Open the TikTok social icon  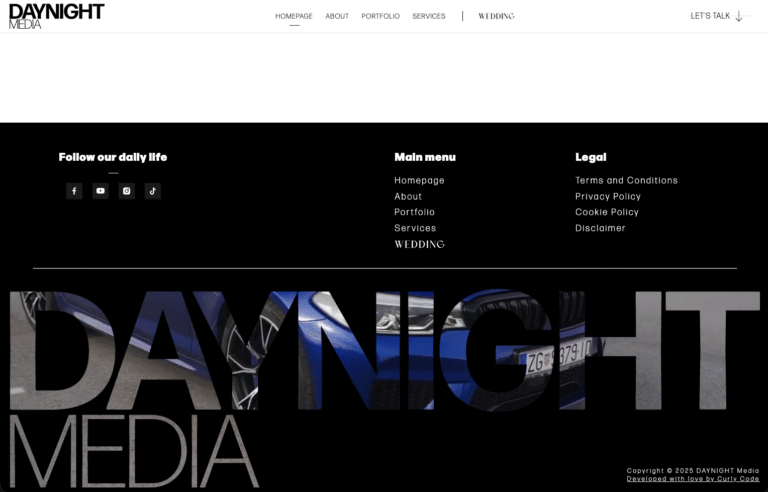[152, 191]
